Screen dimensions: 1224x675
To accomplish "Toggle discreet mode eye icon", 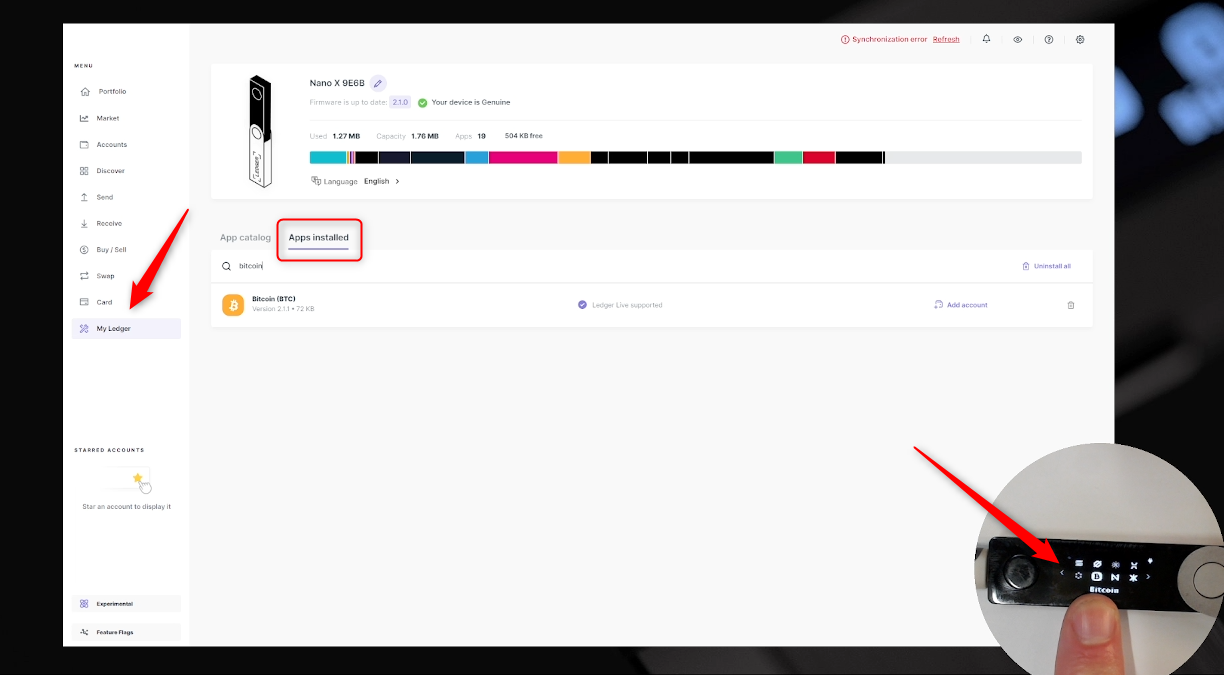I will tap(1017, 39).
